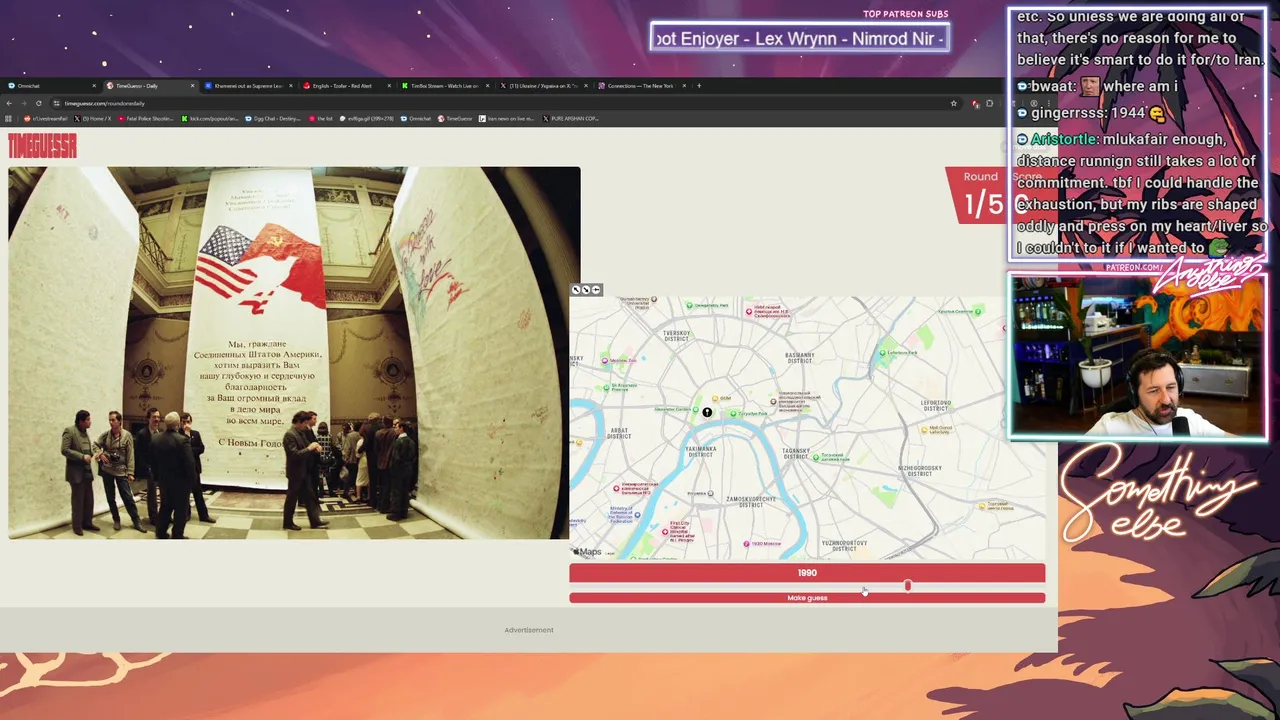Viewport: 1280px width, 720px height.
Task: Bookmark this page with star icon
Action: [954, 103]
